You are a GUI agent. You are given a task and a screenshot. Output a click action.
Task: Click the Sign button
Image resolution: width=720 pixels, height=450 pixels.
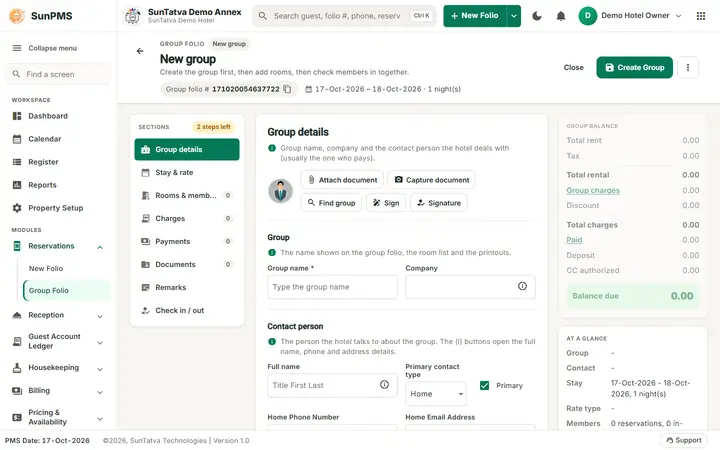tap(386, 202)
